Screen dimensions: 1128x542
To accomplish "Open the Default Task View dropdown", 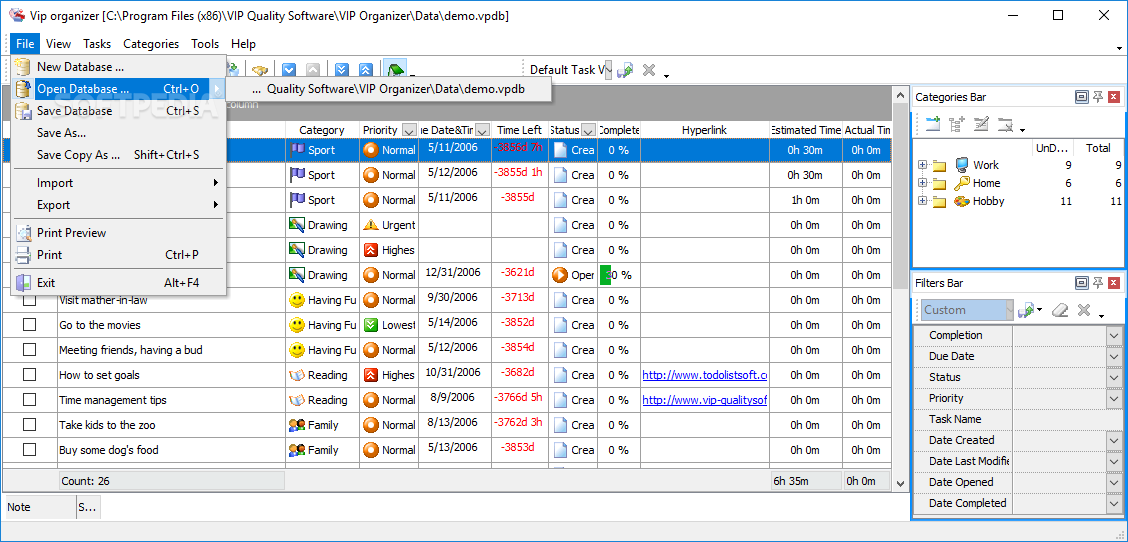I will pos(608,70).
